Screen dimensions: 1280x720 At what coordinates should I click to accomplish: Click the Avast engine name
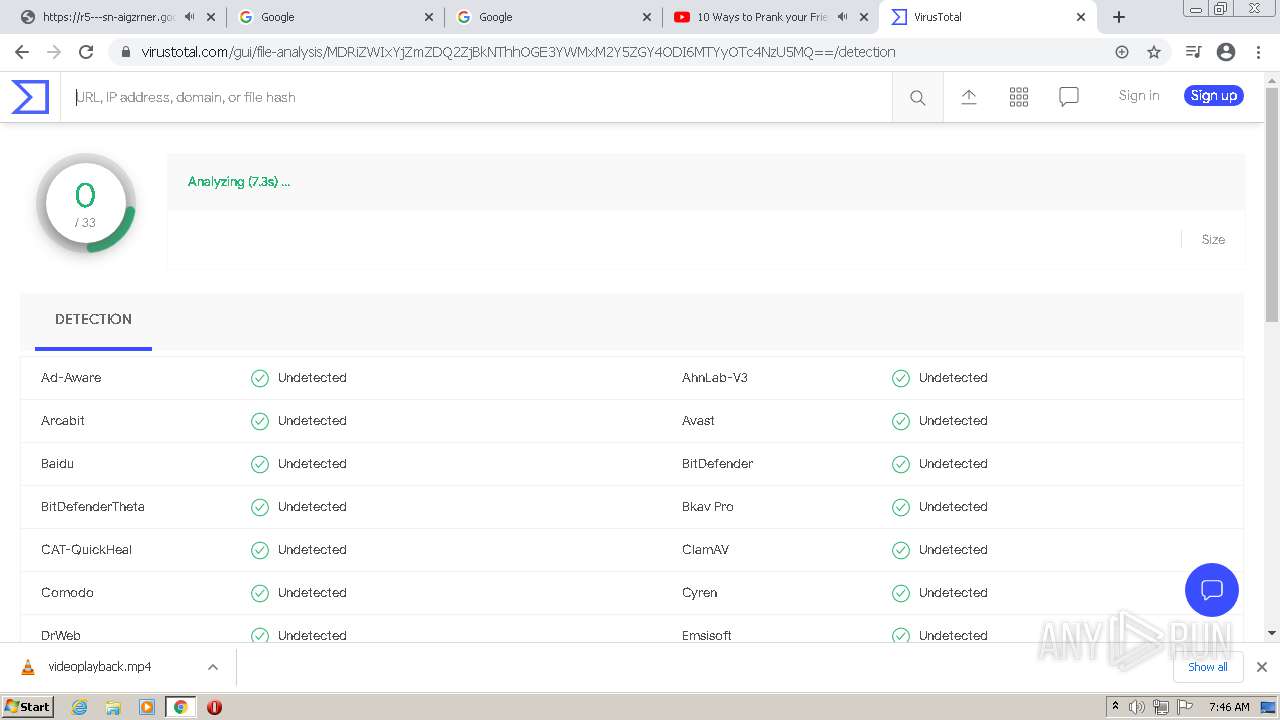(x=698, y=421)
